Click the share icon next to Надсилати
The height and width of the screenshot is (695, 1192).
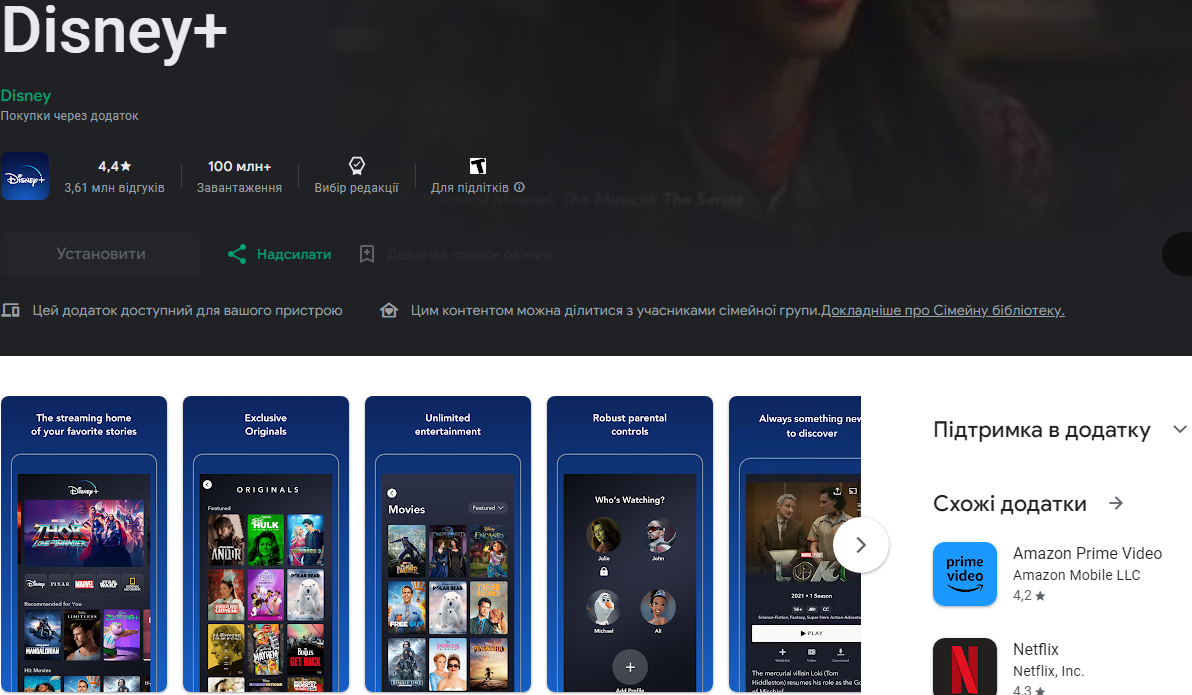(237, 254)
